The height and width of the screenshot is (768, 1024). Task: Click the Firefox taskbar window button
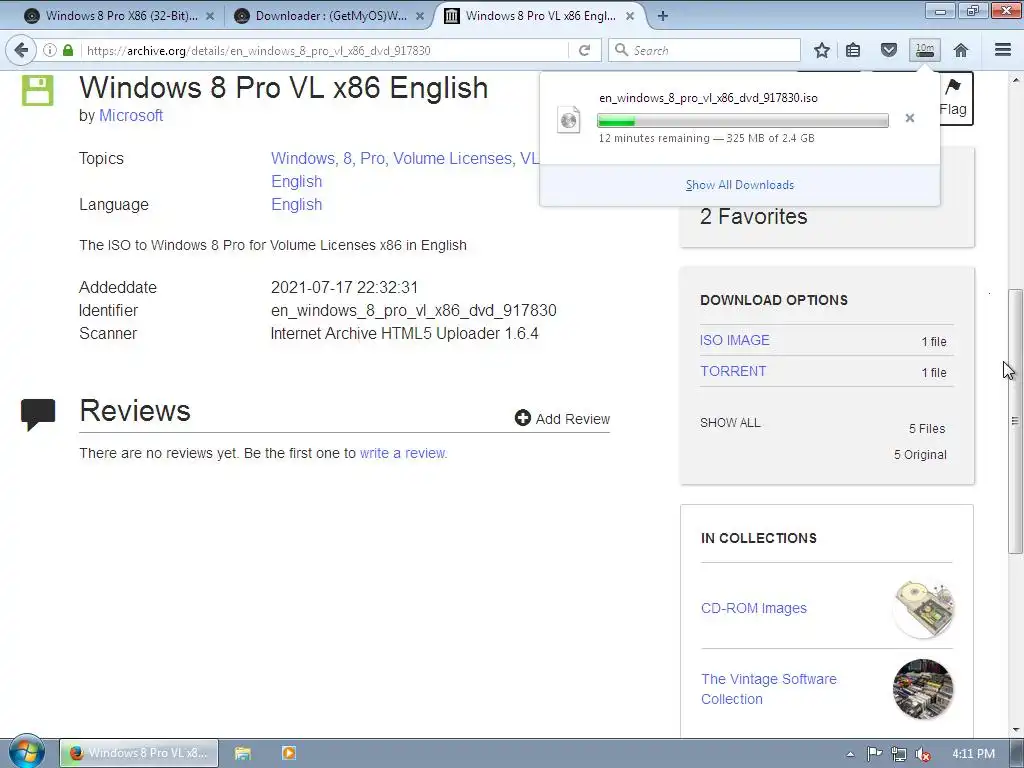(139, 753)
